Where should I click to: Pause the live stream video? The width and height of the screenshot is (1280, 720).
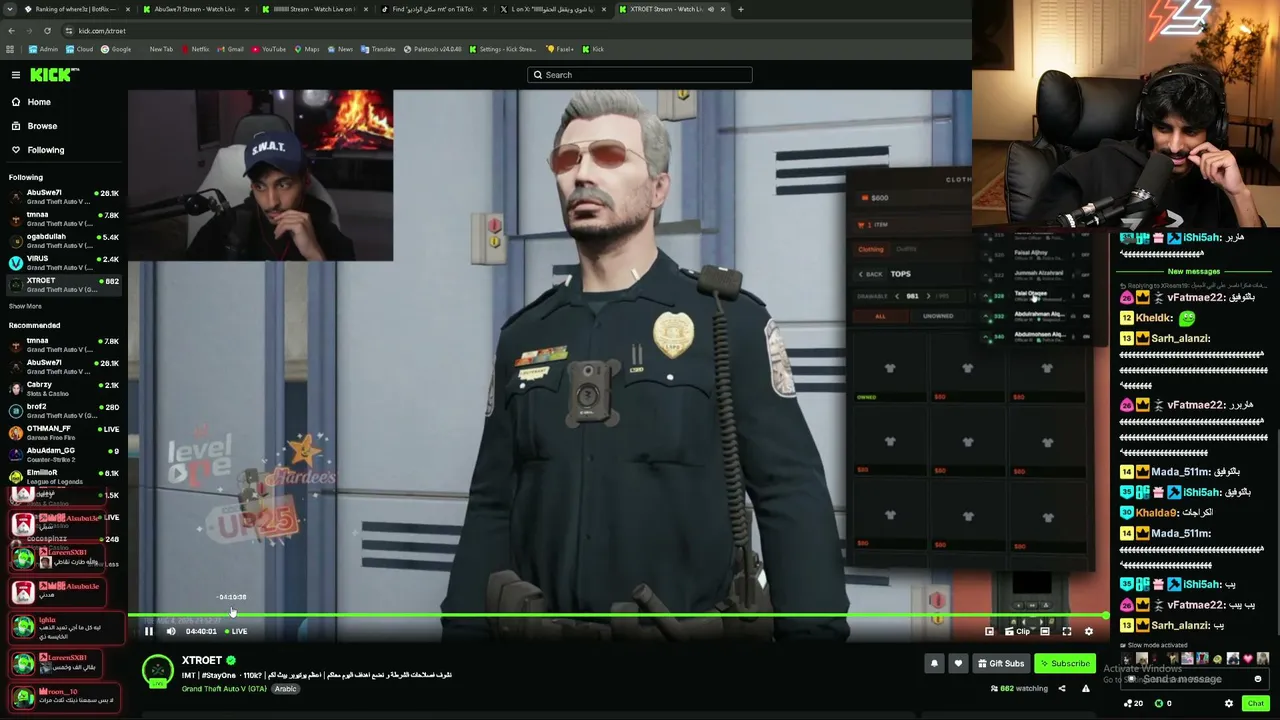click(x=149, y=631)
